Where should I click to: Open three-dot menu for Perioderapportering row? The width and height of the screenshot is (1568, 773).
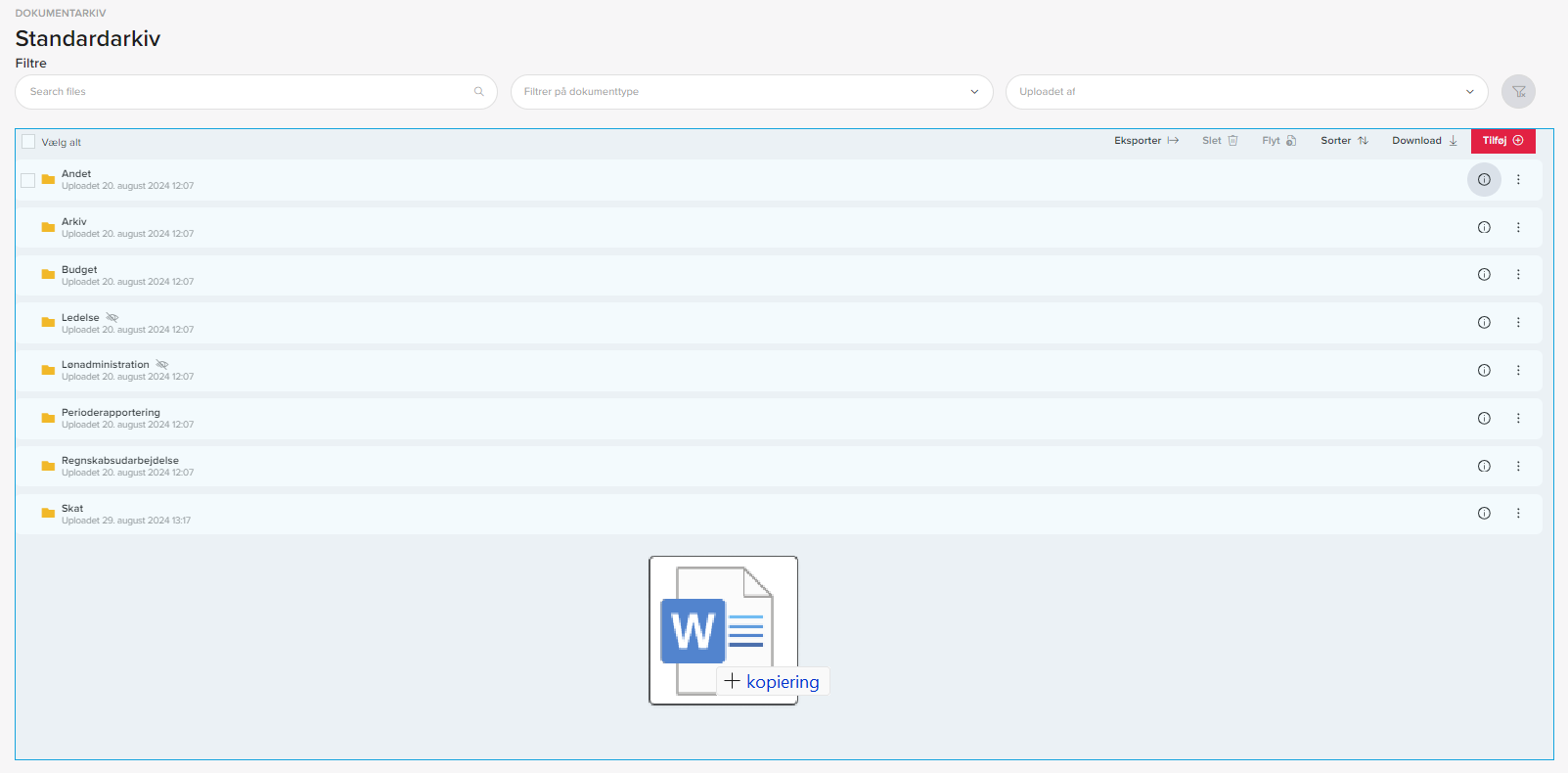(x=1518, y=419)
